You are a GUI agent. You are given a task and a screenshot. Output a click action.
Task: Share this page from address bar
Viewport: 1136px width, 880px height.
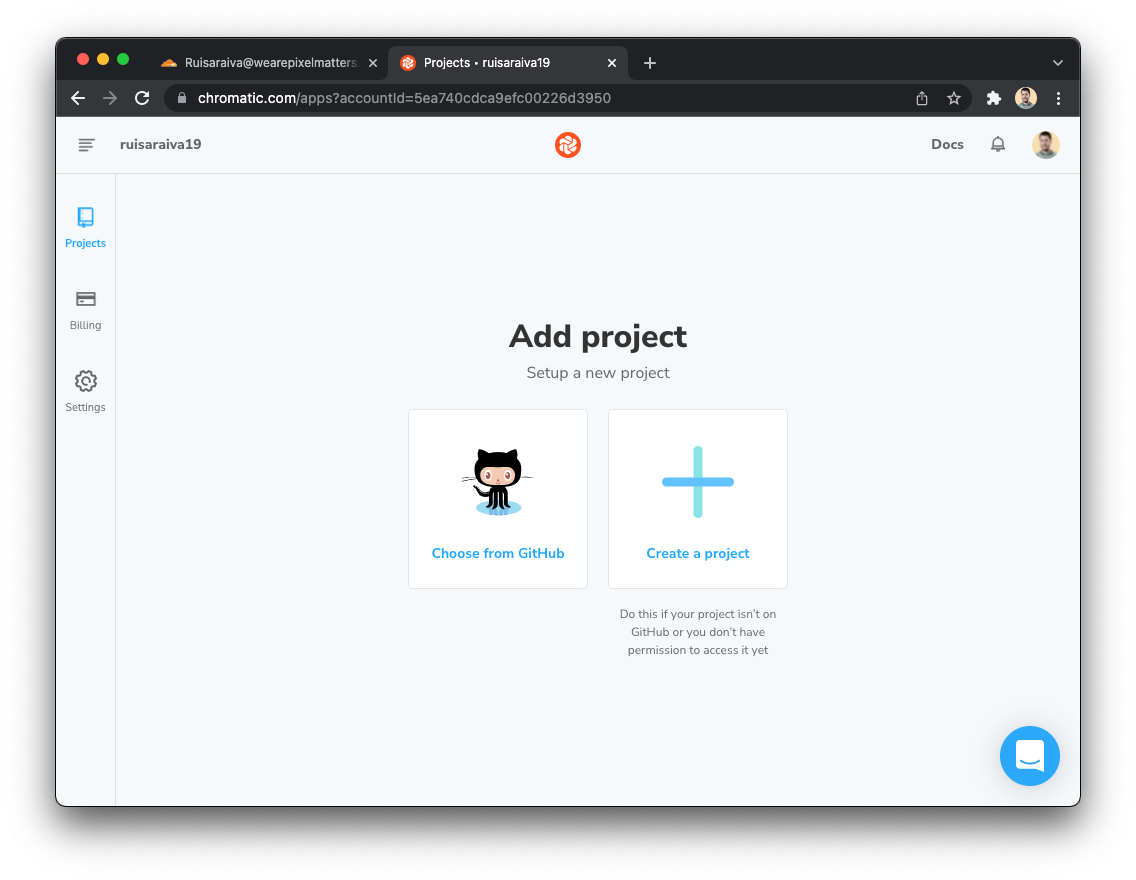922,99
